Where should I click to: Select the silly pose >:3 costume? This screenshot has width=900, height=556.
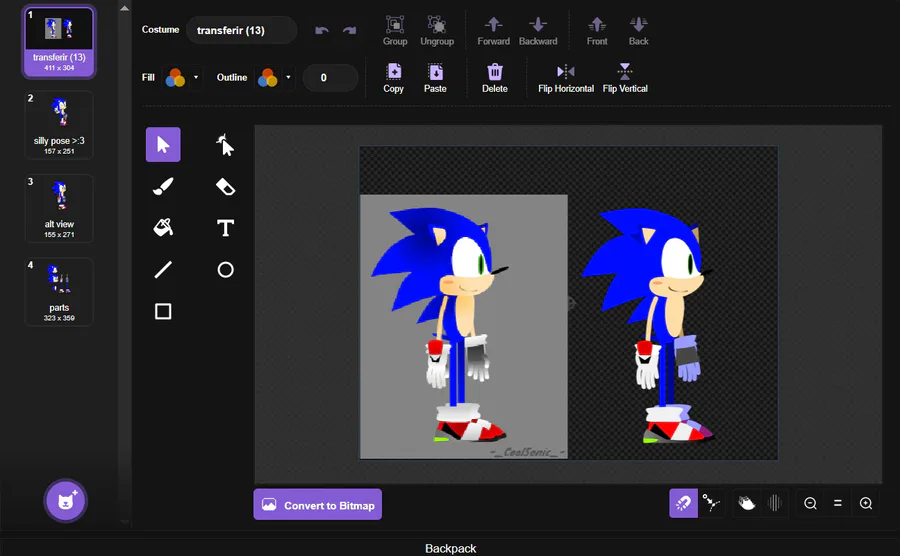(59, 125)
